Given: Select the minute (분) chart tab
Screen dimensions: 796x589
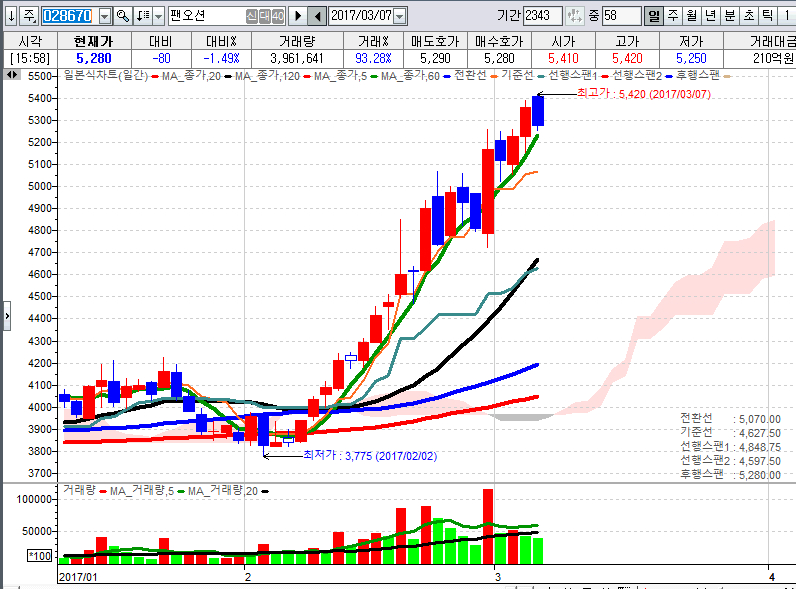Looking at the screenshot, I should pos(729,16).
